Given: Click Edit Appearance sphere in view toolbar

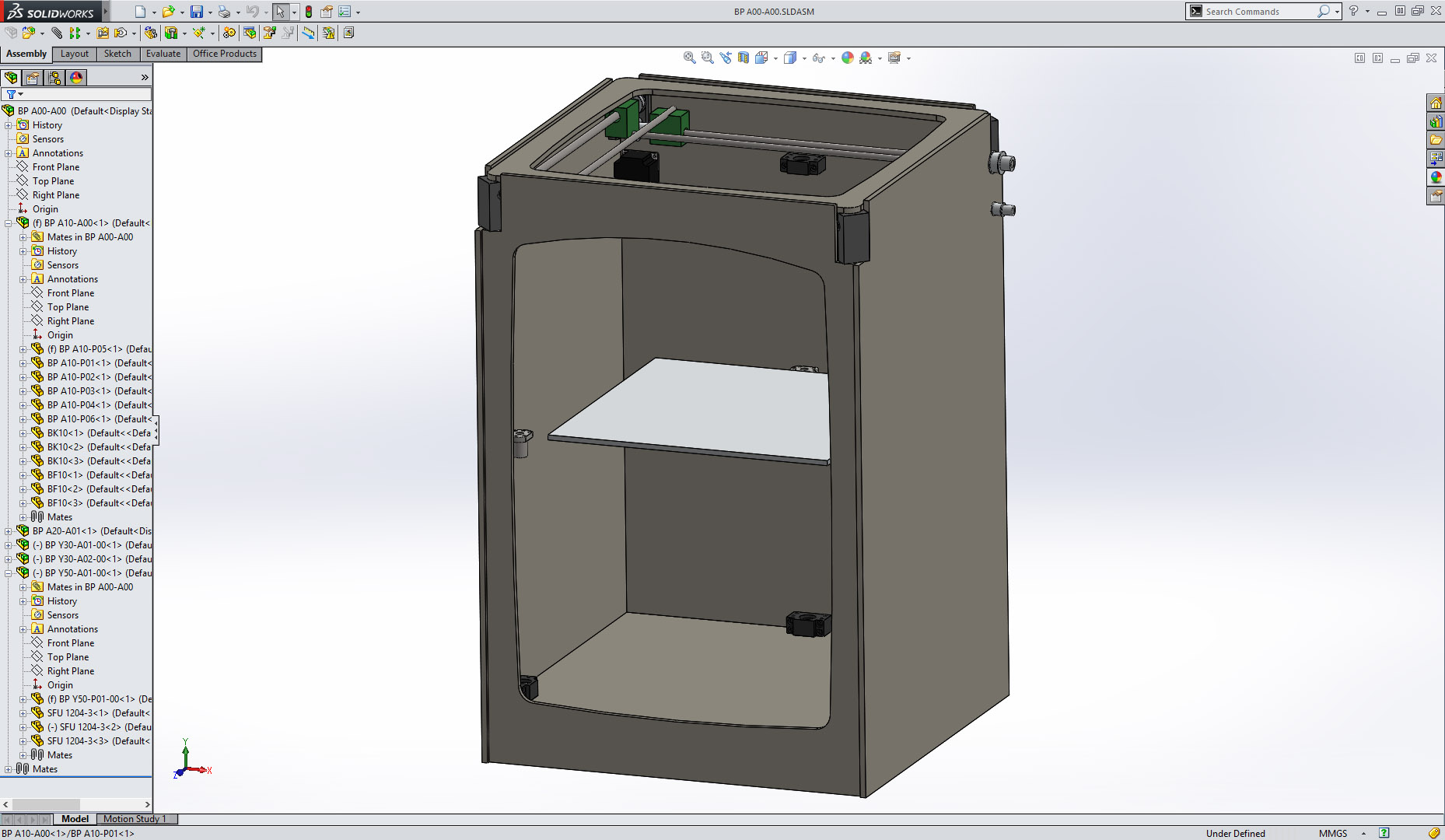Looking at the screenshot, I should (848, 58).
